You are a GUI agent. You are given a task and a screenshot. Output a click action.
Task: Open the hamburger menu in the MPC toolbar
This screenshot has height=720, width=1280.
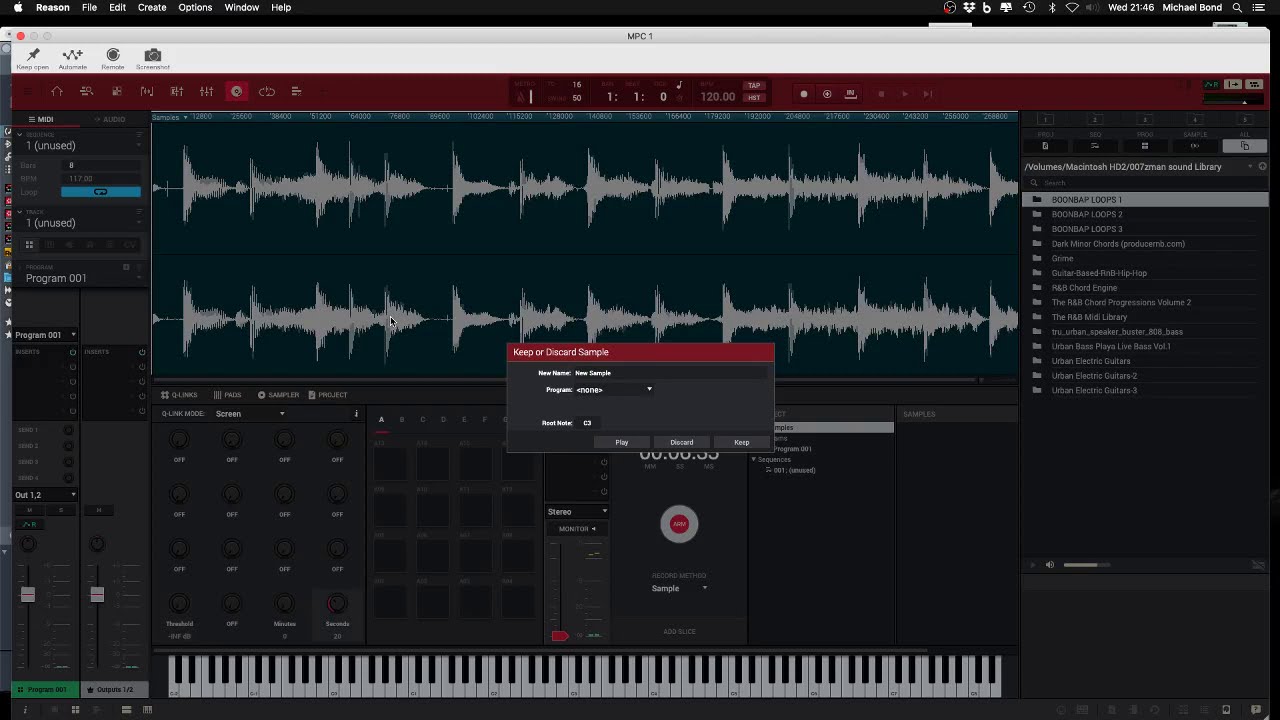coord(28,92)
